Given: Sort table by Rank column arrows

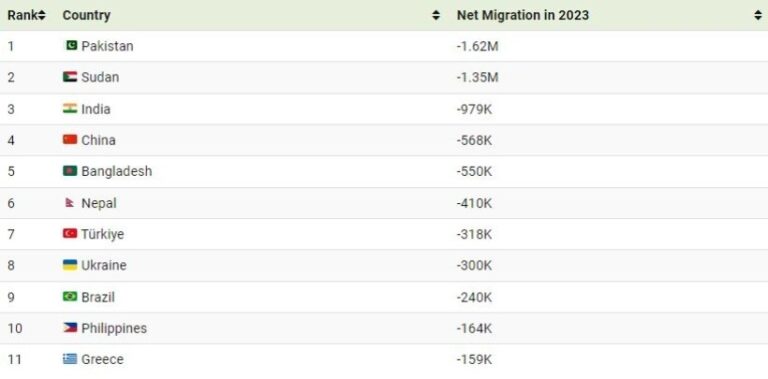Looking at the screenshot, I should tap(42, 15).
